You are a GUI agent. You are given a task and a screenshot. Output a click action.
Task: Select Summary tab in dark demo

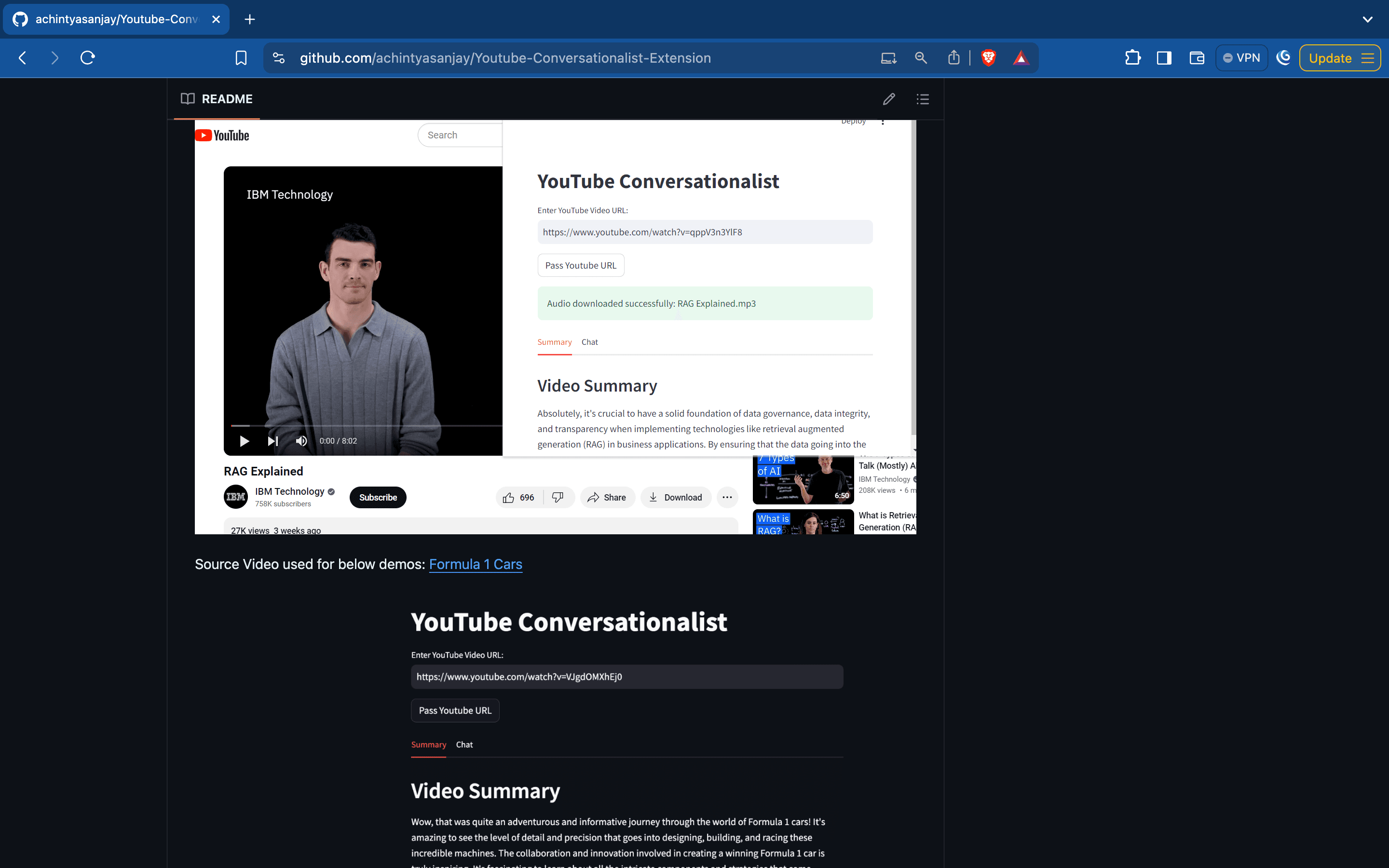428,745
